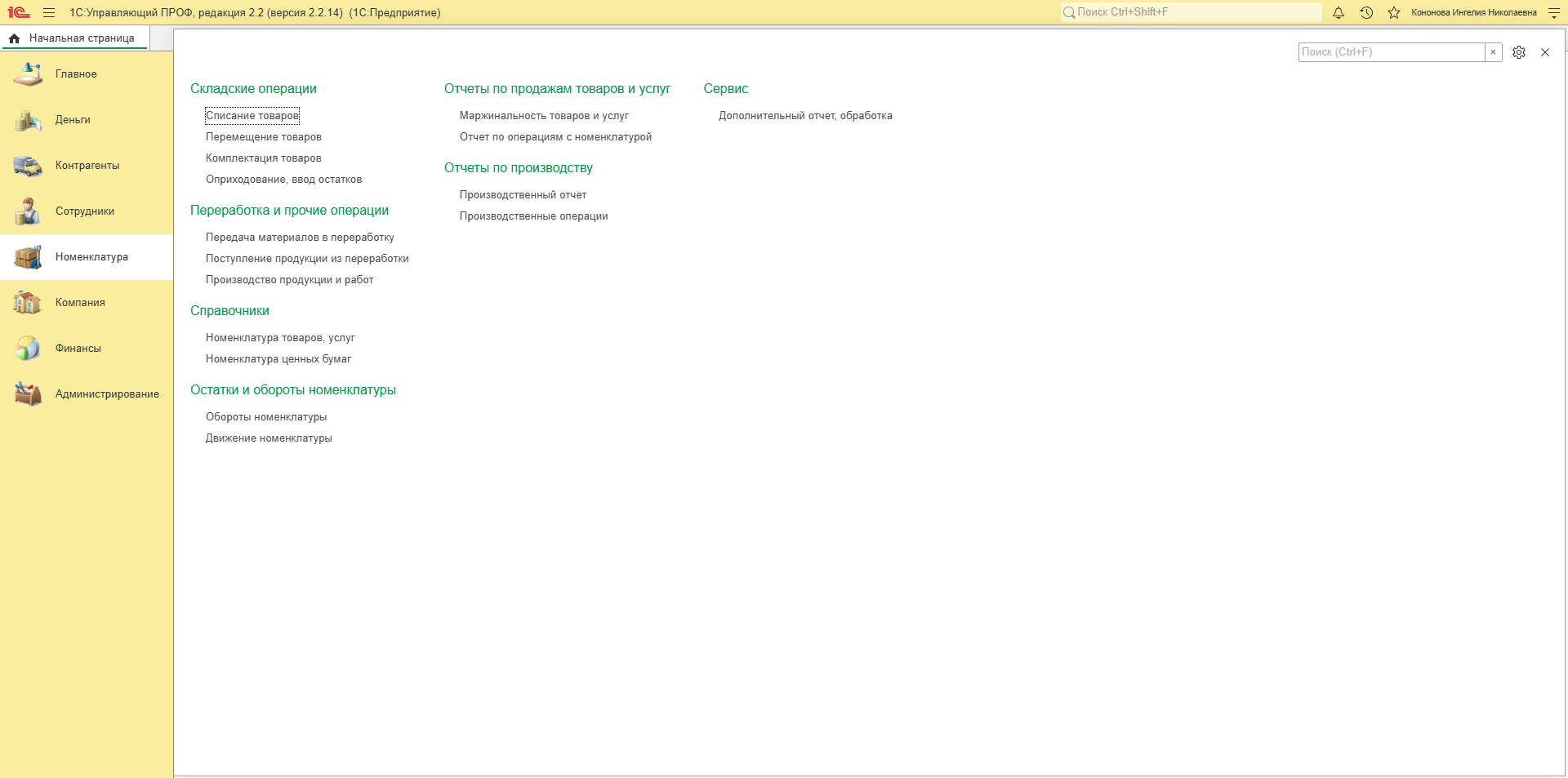The height and width of the screenshot is (778, 1568).
Task: Open the Финансы pie chart icon
Action: [x=28, y=349]
